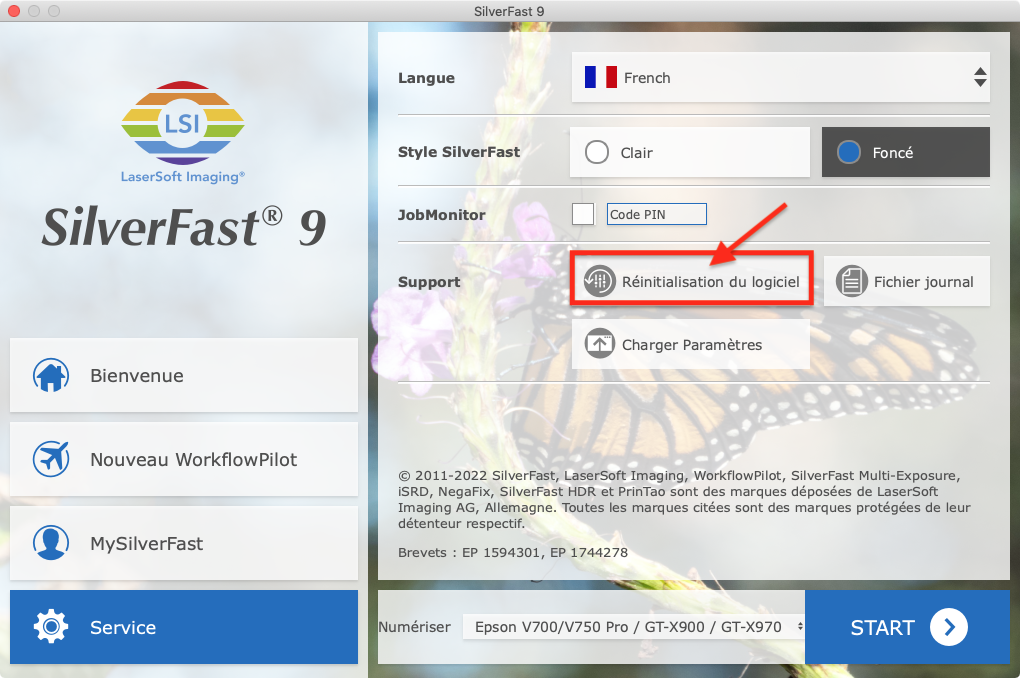Expand language list via up-down arrows

coord(980,77)
